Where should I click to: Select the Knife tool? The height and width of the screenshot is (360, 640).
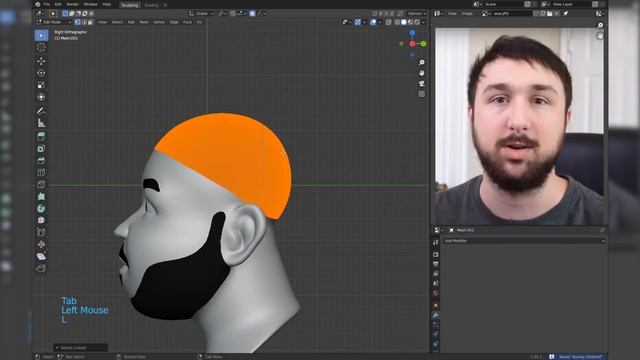click(41, 184)
